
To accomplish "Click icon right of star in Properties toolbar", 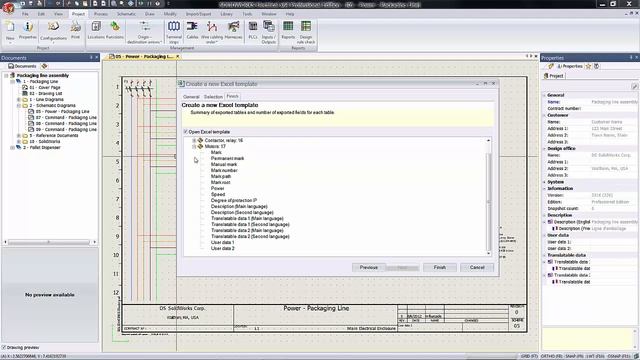I will click(x=596, y=66).
